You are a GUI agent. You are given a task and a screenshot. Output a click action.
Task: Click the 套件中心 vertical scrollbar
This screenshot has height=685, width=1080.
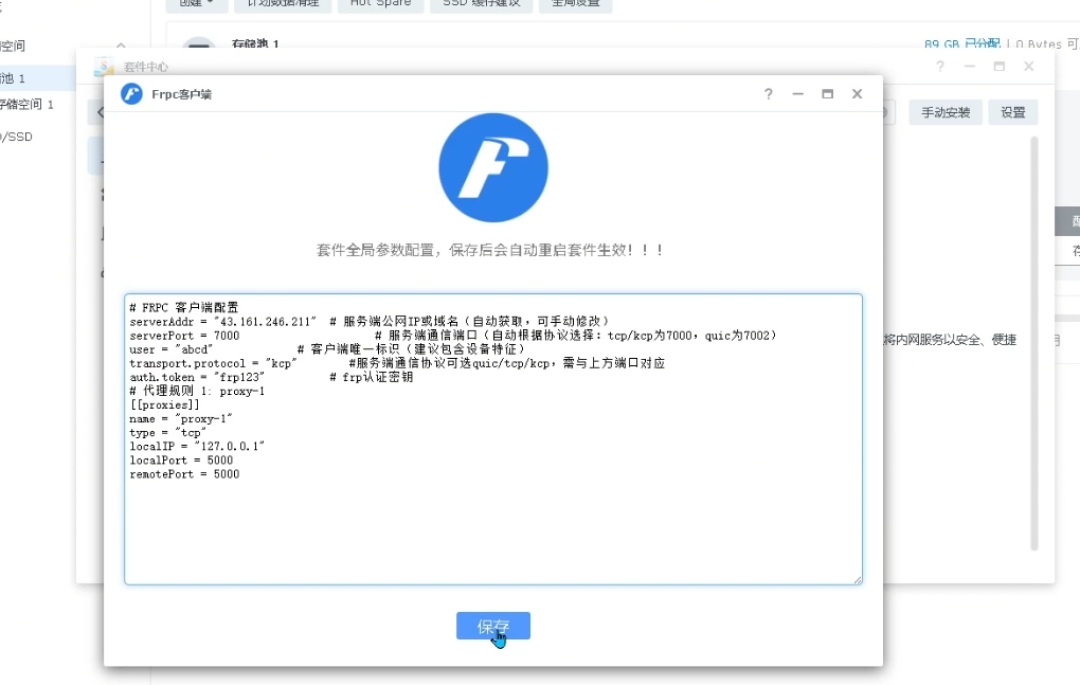click(1034, 343)
